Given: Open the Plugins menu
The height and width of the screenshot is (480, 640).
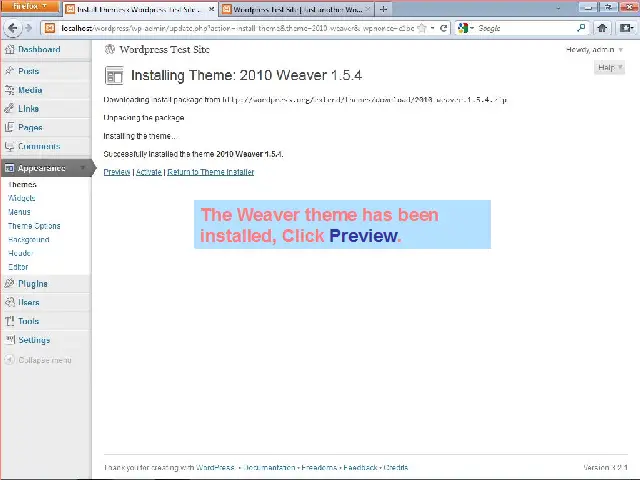Looking at the screenshot, I should click(33, 284).
